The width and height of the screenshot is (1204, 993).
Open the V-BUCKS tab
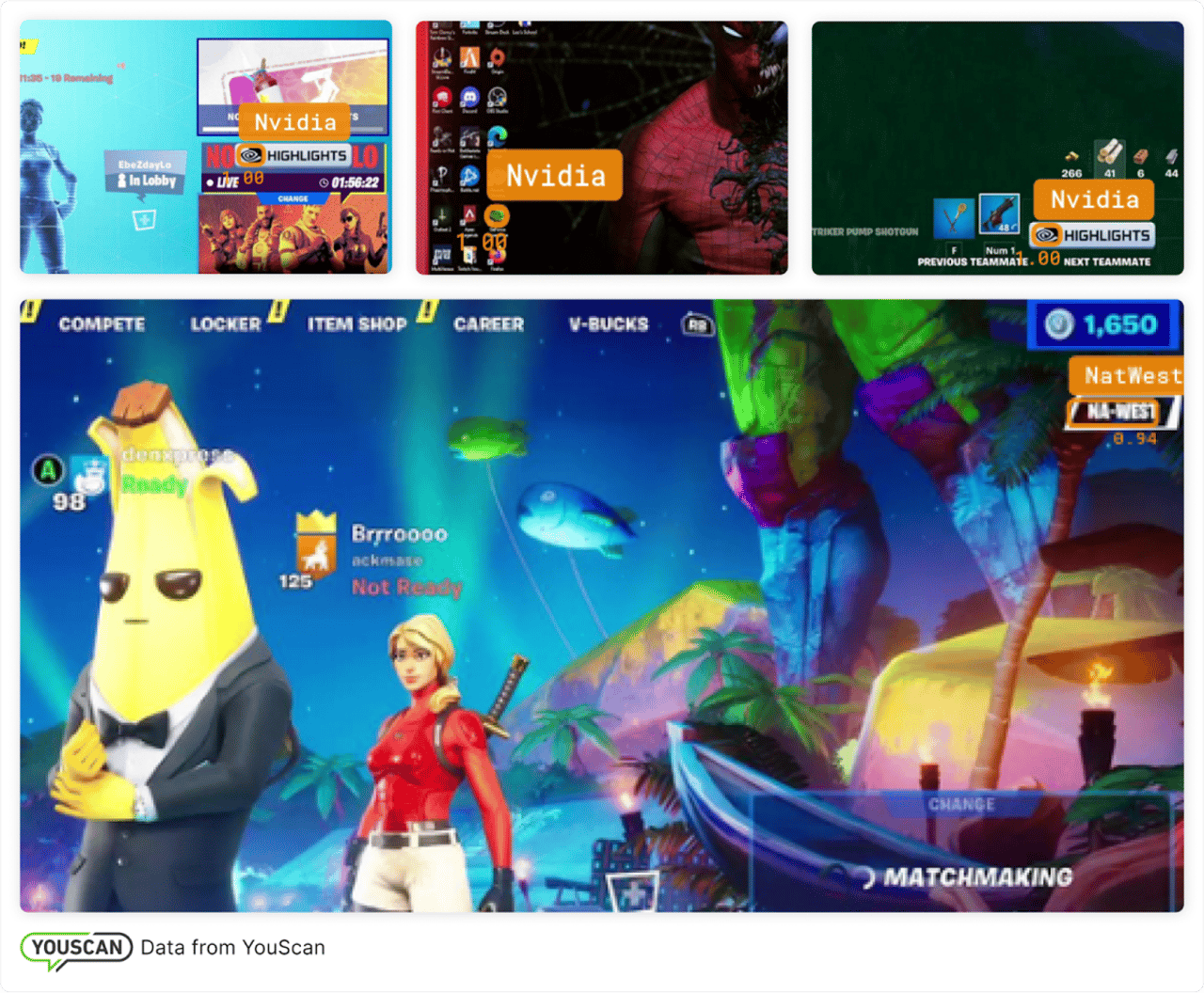609,324
